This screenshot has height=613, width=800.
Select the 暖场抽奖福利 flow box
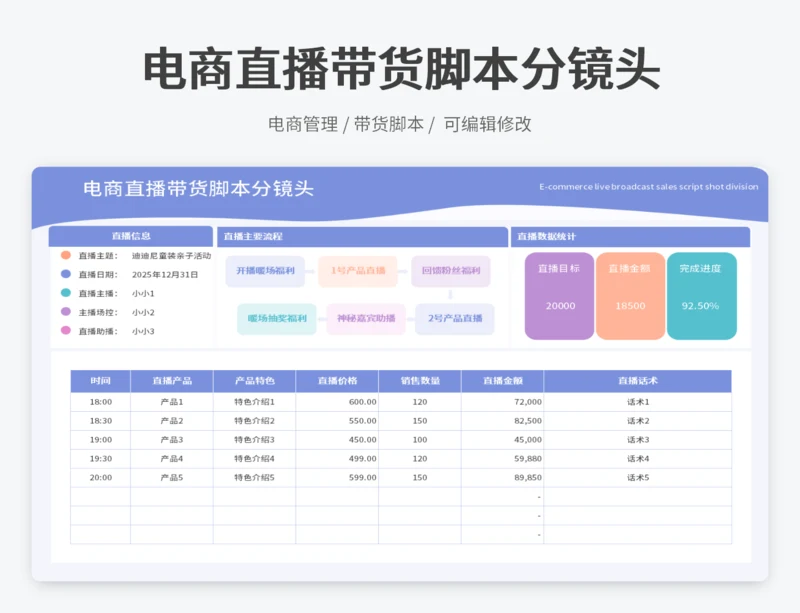pos(277,318)
